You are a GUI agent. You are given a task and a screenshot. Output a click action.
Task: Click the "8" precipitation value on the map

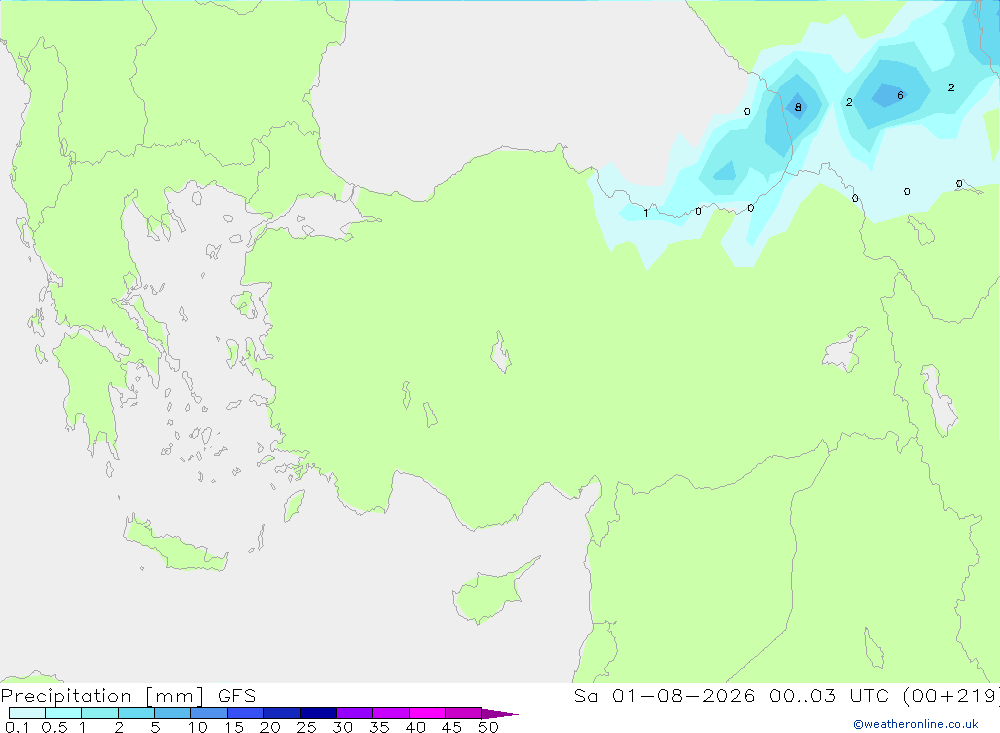pos(798,107)
